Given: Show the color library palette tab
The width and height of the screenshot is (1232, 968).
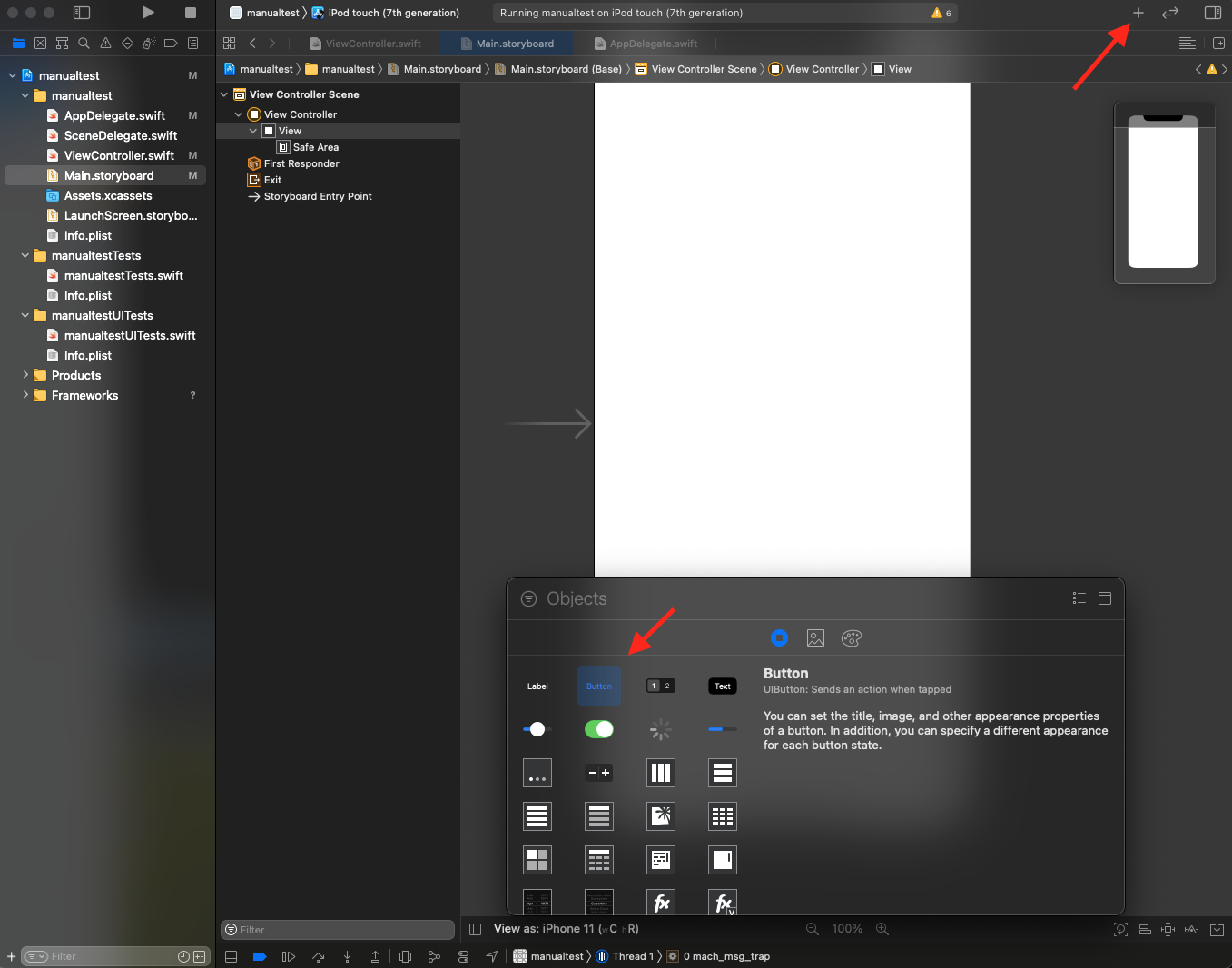Looking at the screenshot, I should tap(852, 638).
